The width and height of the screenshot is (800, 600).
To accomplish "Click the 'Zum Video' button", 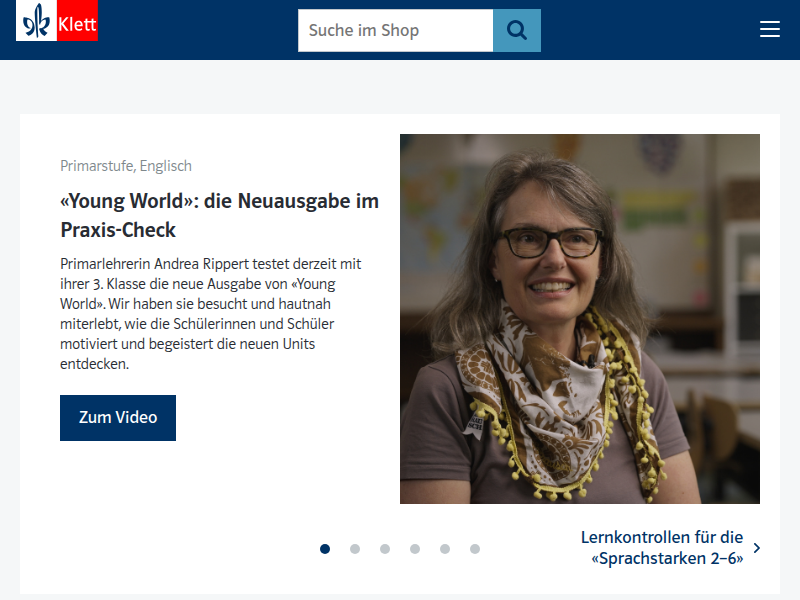I will (x=117, y=417).
